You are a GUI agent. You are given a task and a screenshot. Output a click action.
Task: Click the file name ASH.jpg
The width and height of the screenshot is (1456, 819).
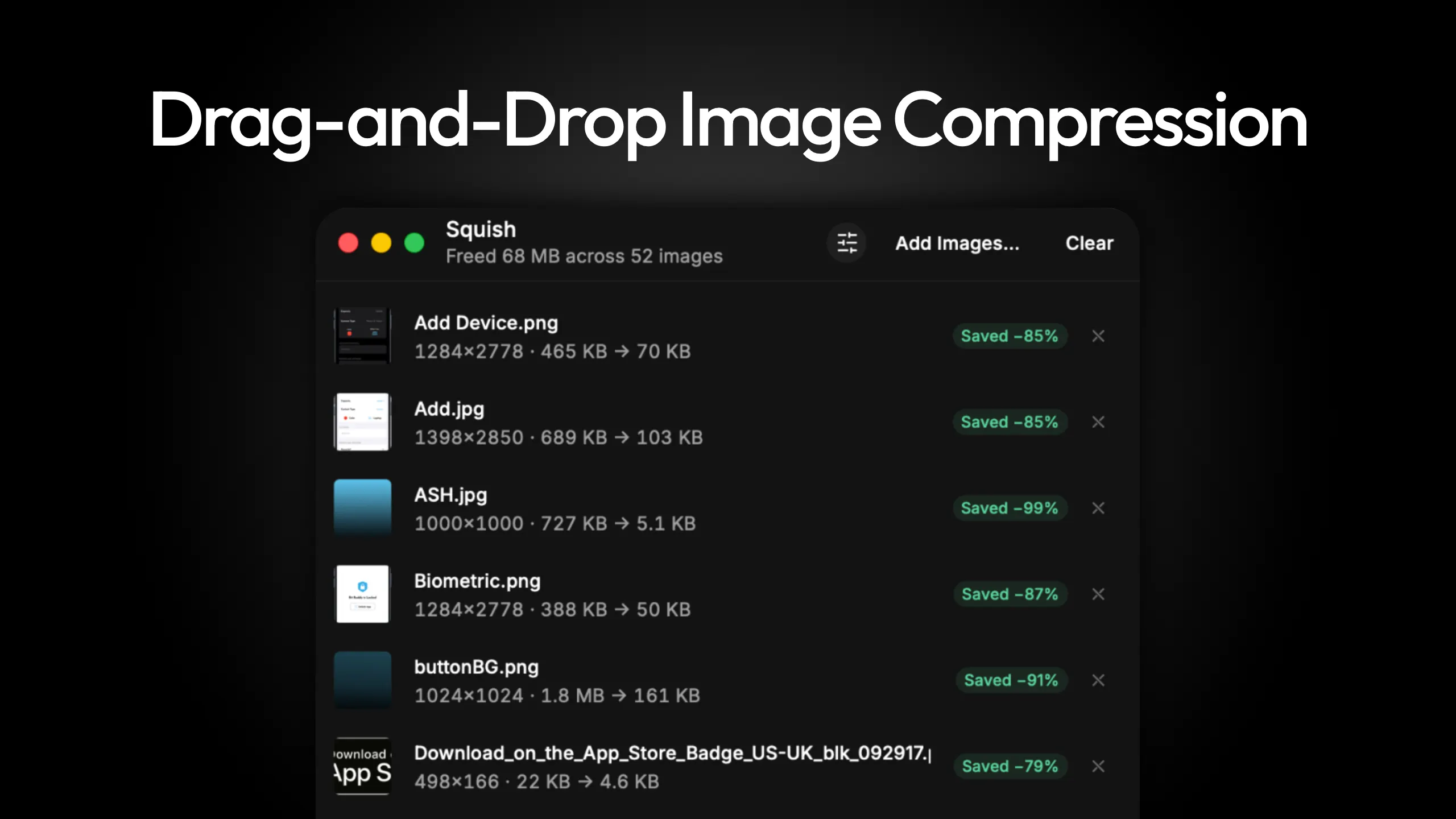(x=450, y=495)
